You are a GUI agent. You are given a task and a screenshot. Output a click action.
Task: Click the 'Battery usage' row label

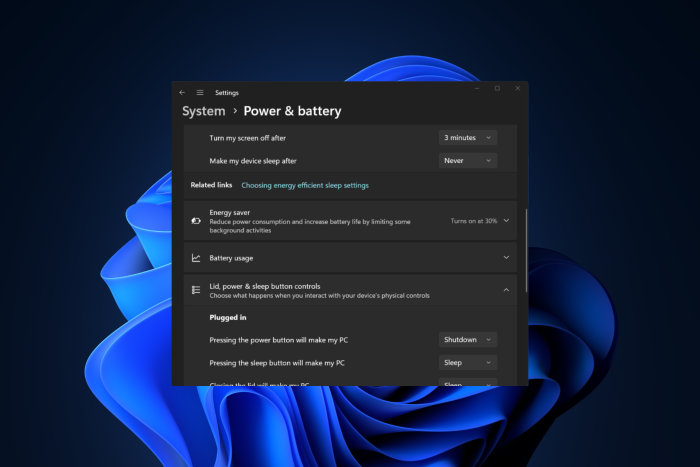231,258
